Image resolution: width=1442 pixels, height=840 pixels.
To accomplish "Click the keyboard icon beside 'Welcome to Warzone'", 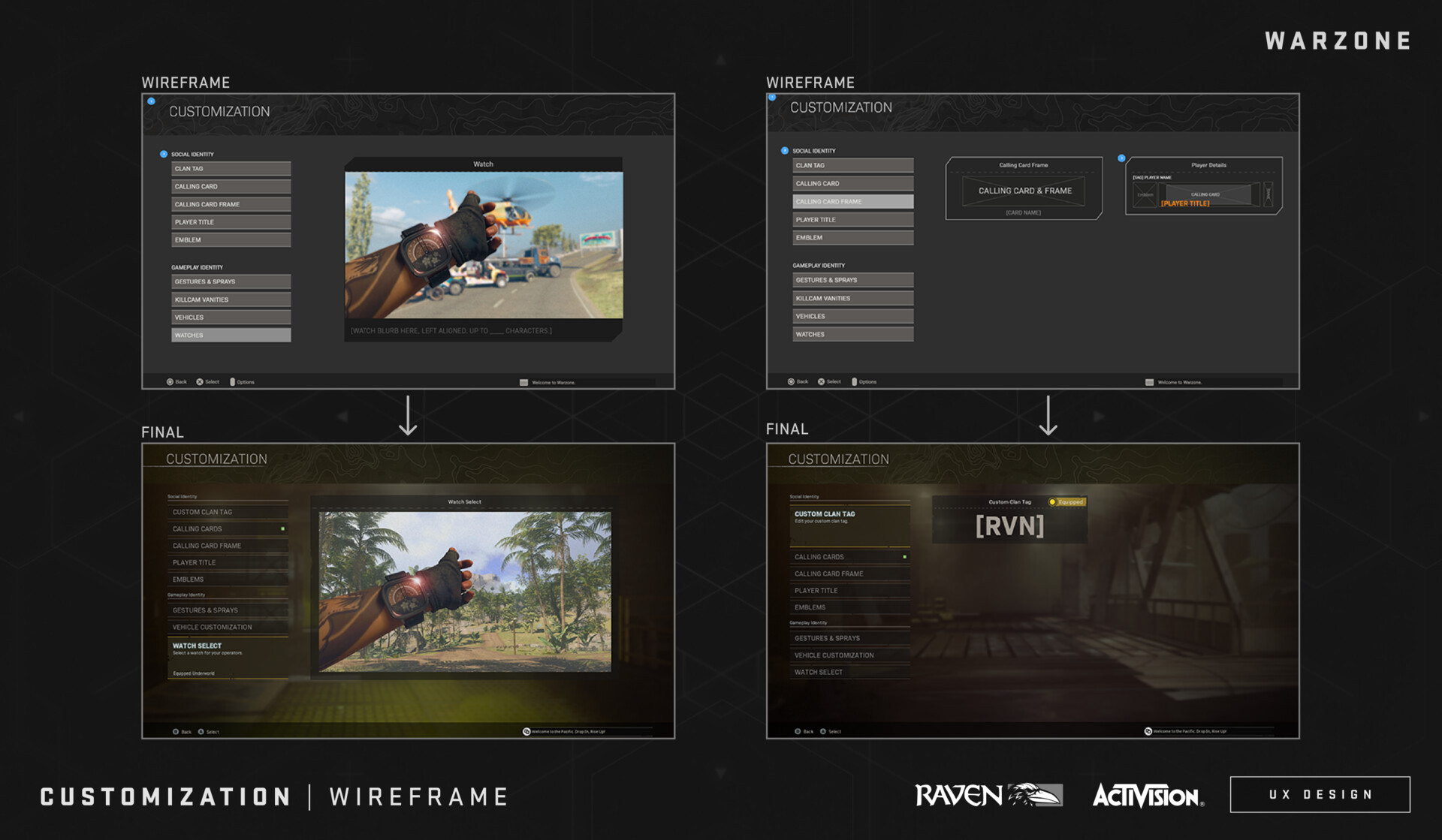I will 523,381.
